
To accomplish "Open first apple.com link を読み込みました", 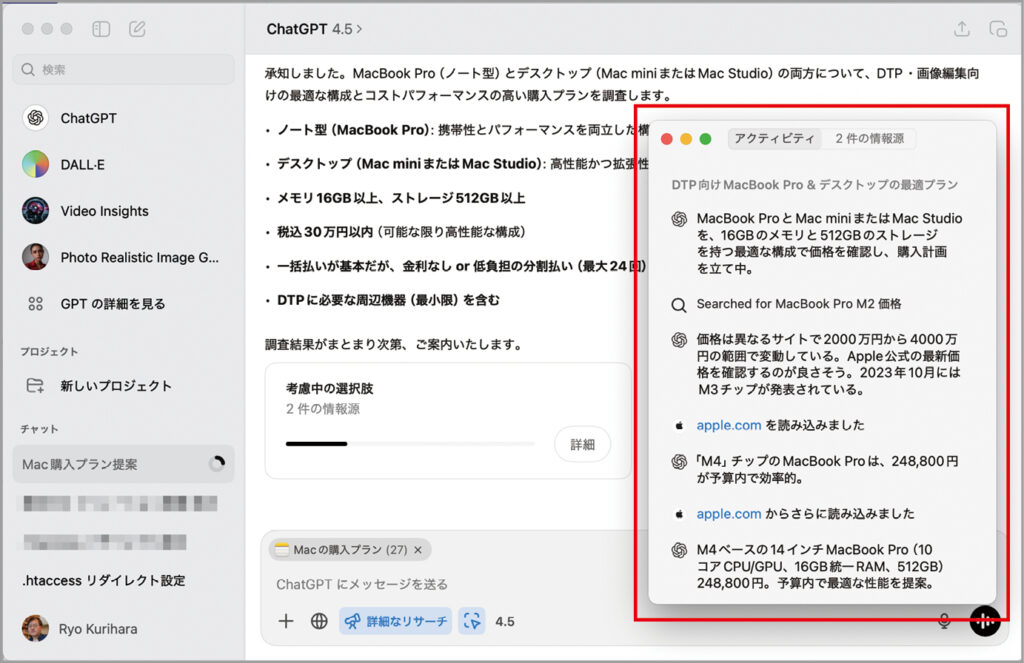I will (729, 425).
